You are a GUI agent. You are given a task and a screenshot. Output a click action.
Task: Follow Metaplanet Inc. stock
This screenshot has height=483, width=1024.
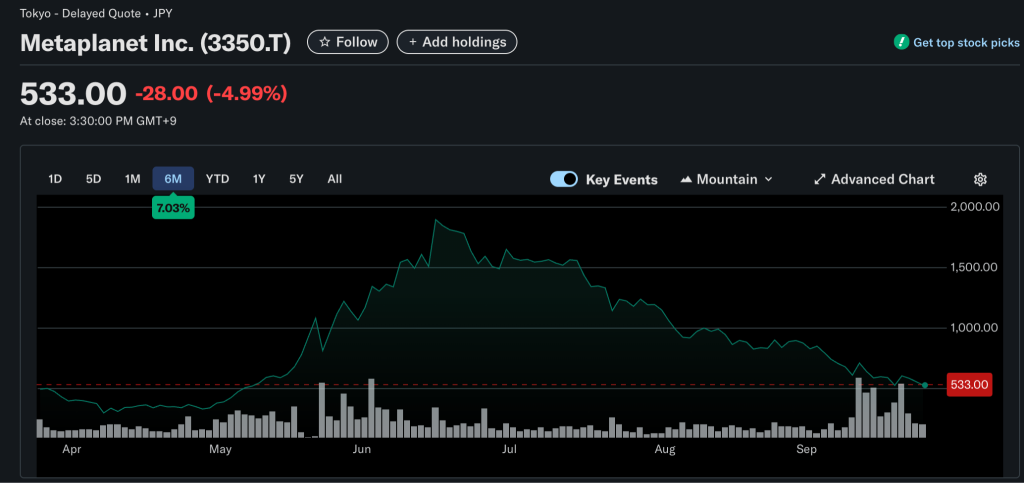348,42
